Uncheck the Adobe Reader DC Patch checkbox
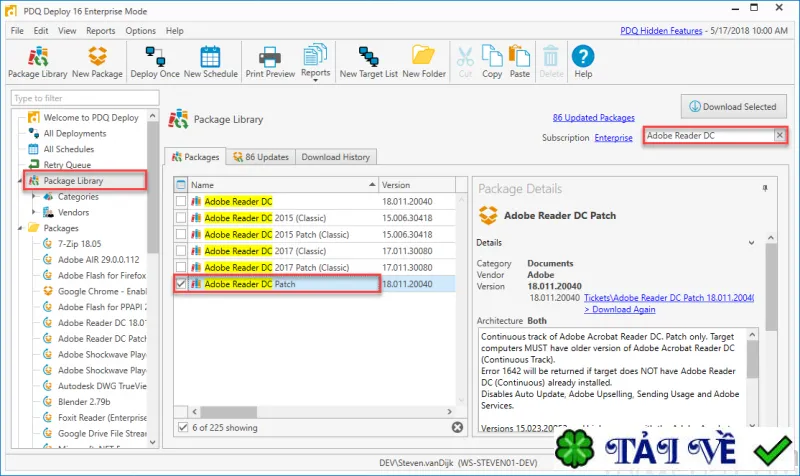800x476 pixels. click(x=181, y=284)
